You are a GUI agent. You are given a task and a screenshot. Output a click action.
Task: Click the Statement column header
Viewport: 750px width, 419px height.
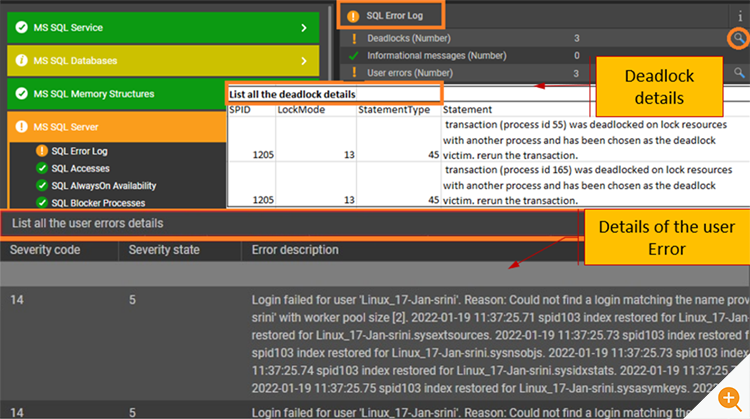pyautogui.click(x=467, y=110)
